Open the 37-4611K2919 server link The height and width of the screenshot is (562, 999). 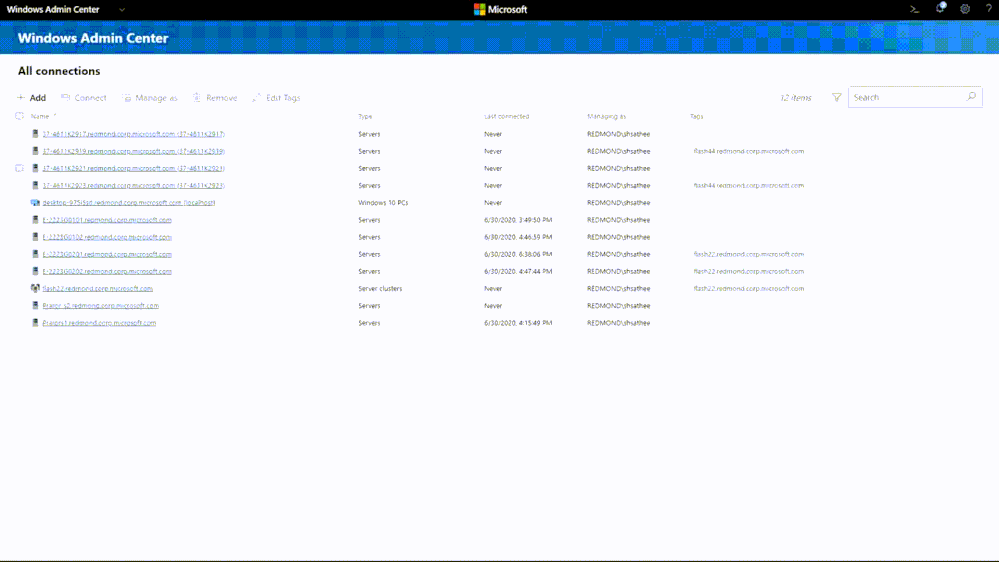click(134, 151)
